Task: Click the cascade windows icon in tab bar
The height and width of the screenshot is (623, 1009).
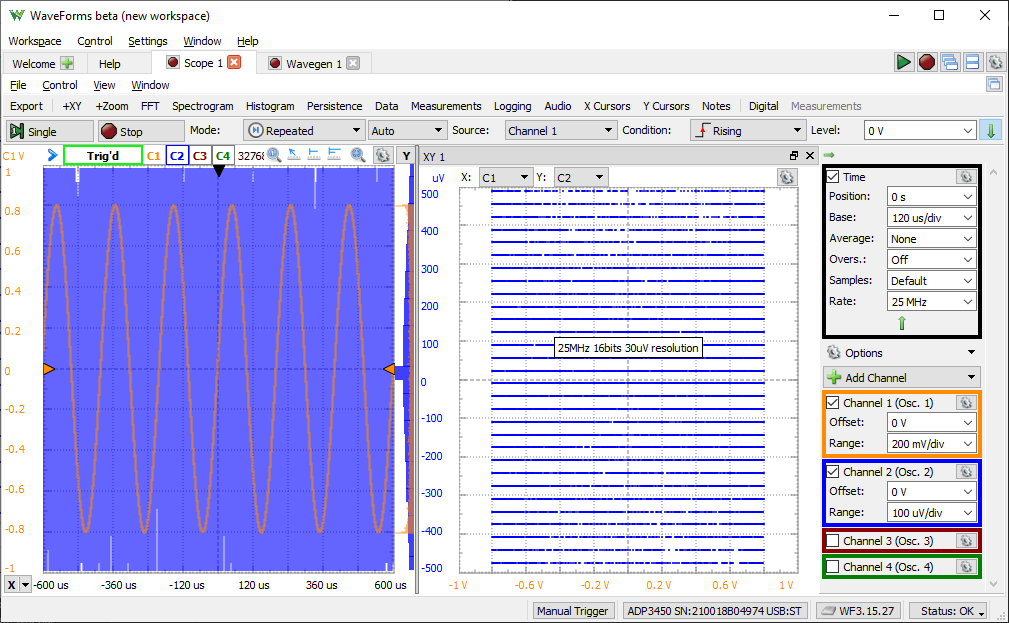Action: (950, 62)
